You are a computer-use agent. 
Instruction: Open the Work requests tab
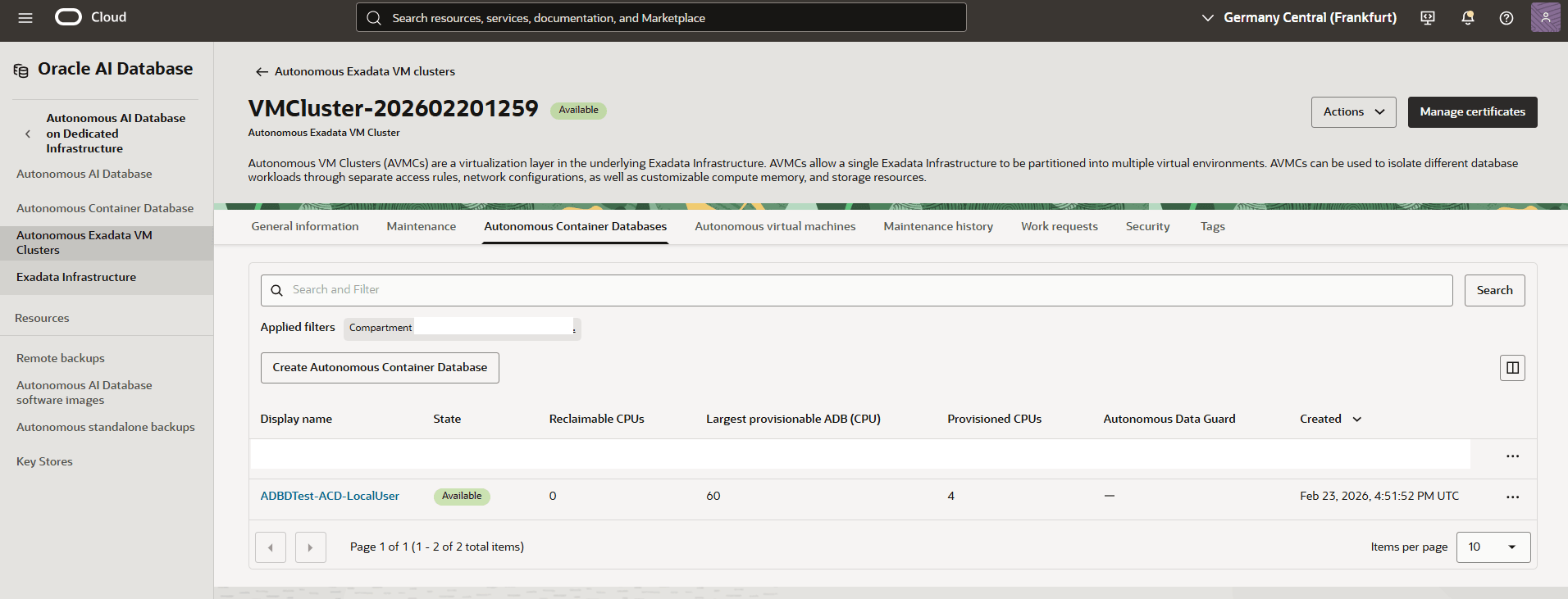click(x=1060, y=226)
